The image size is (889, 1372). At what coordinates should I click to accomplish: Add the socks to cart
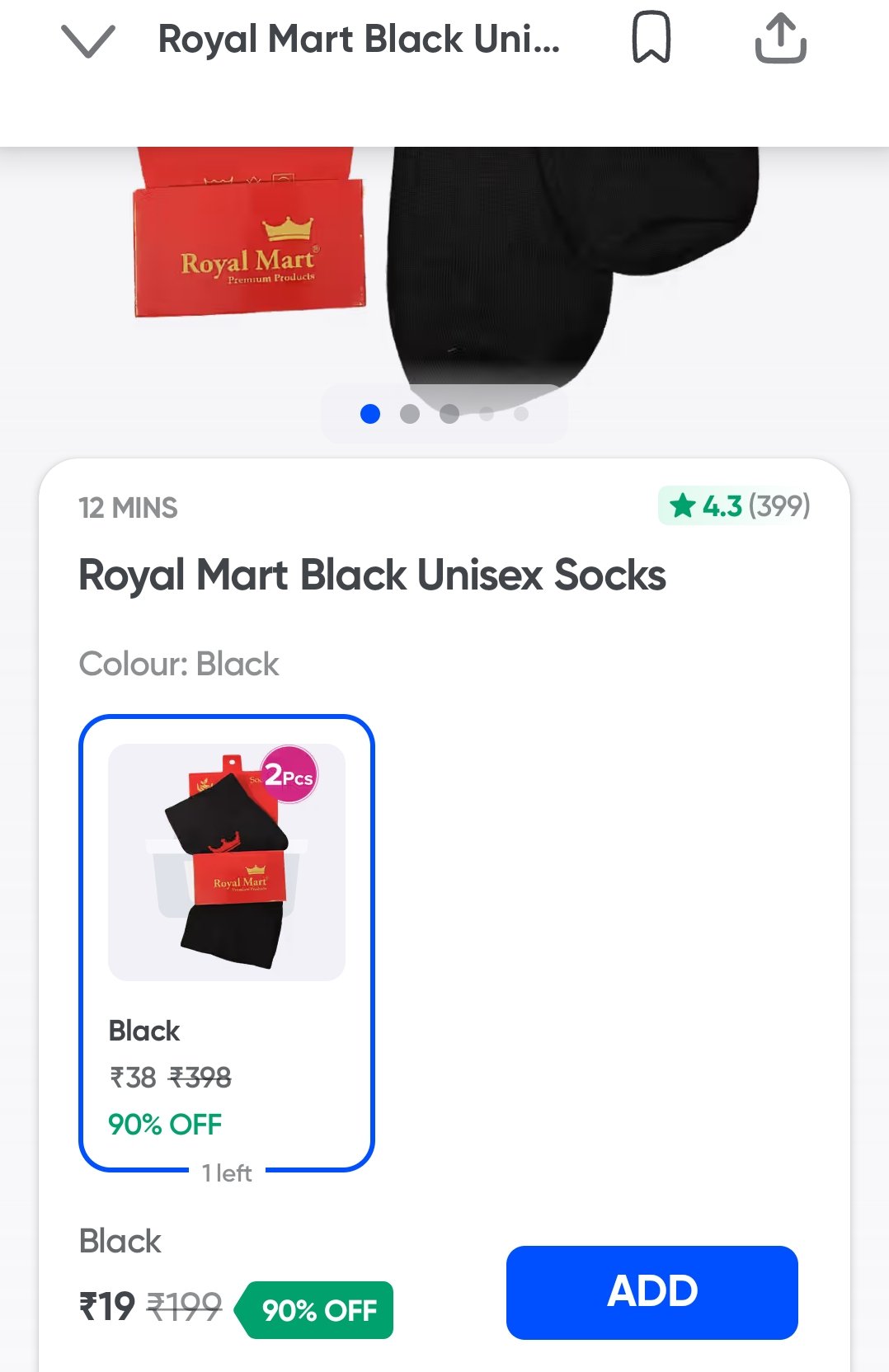click(651, 1292)
